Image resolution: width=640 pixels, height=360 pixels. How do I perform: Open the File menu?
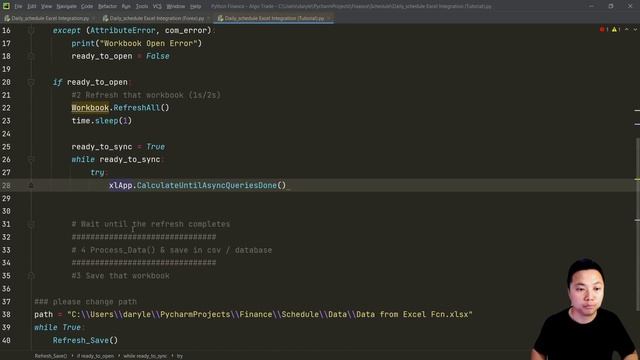click(x=18, y=6)
